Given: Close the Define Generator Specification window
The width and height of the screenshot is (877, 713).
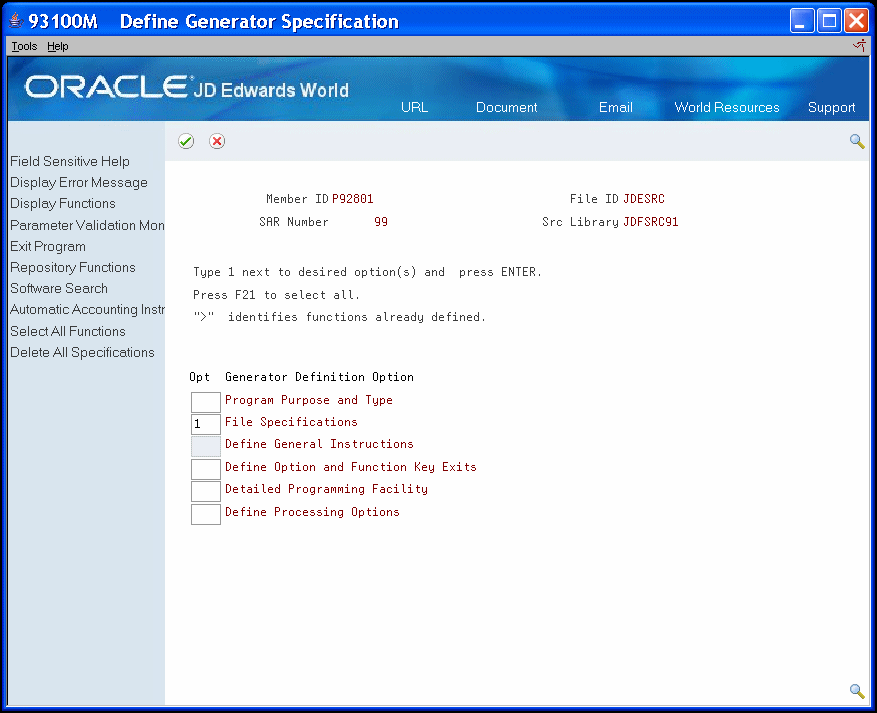Looking at the screenshot, I should 856,21.
